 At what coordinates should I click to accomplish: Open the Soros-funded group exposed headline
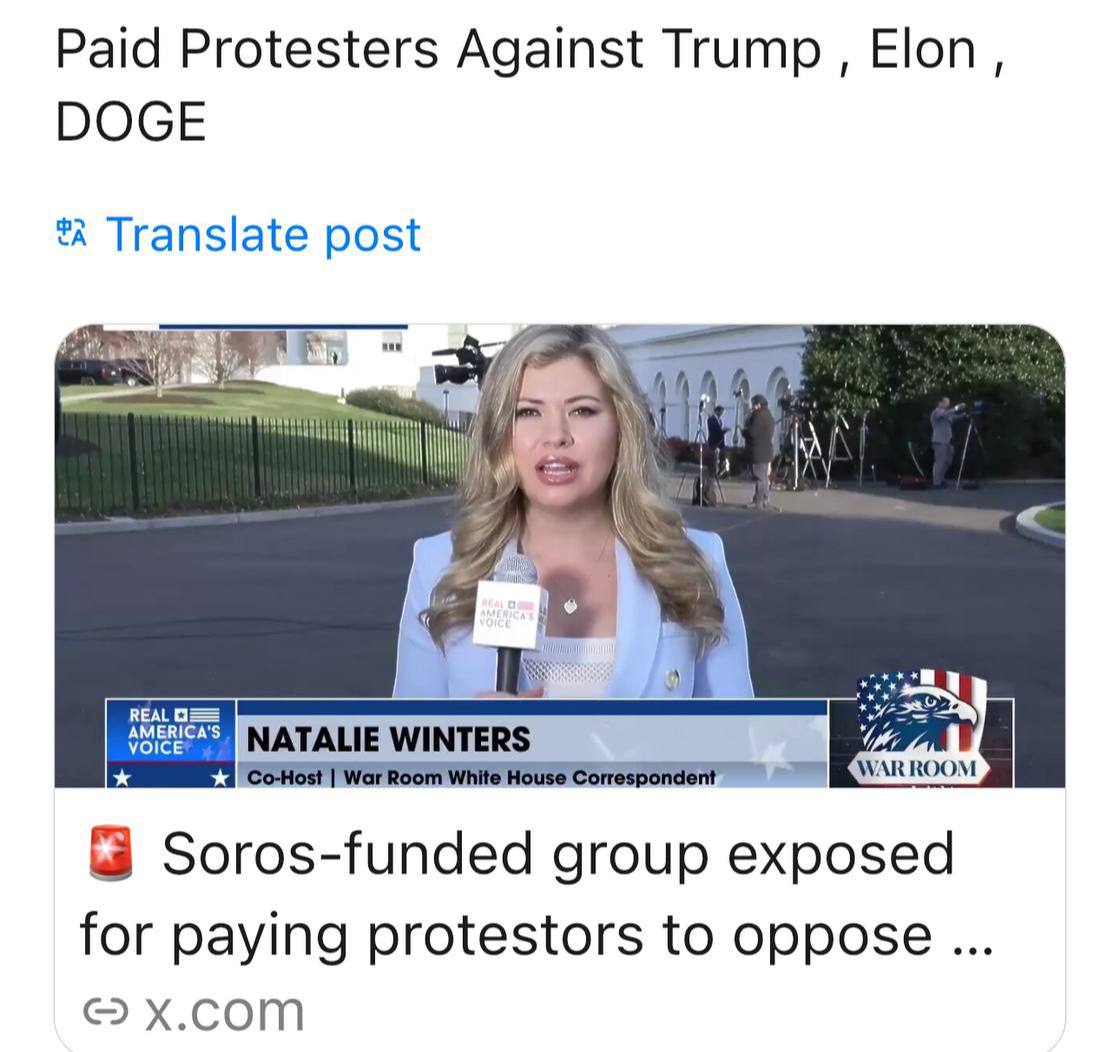point(536,893)
